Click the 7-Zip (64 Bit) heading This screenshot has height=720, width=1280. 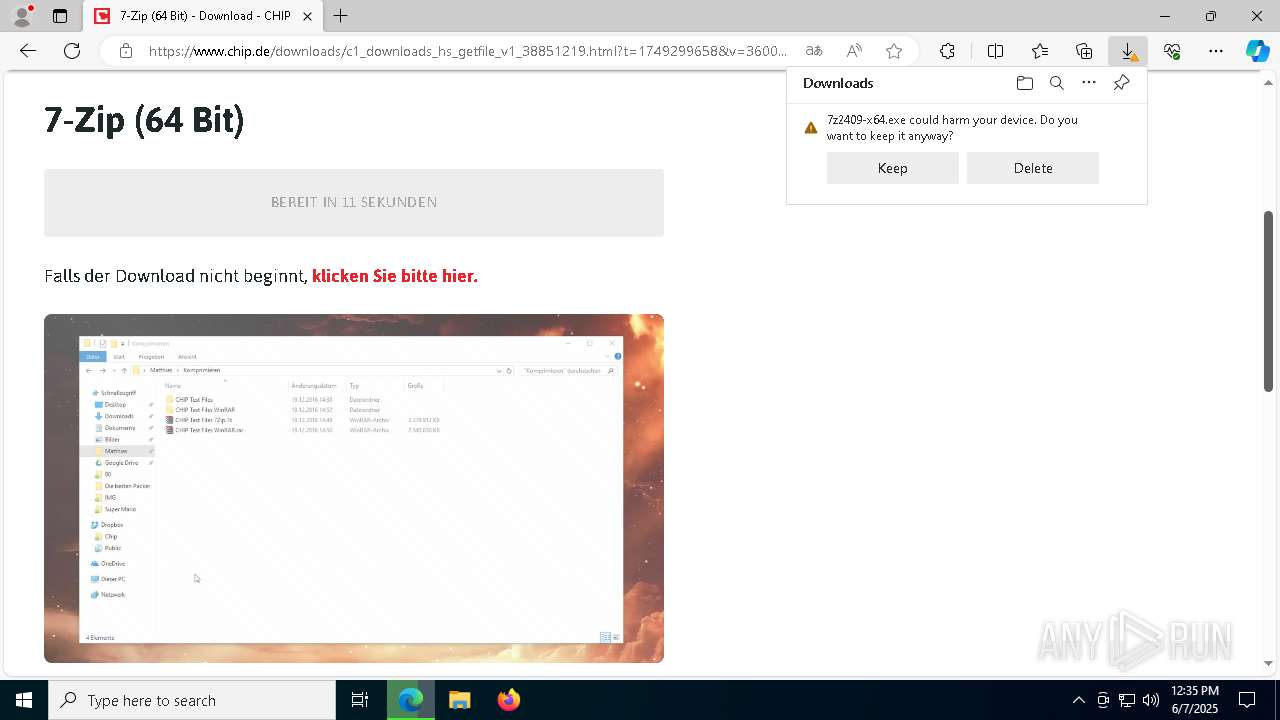(145, 120)
